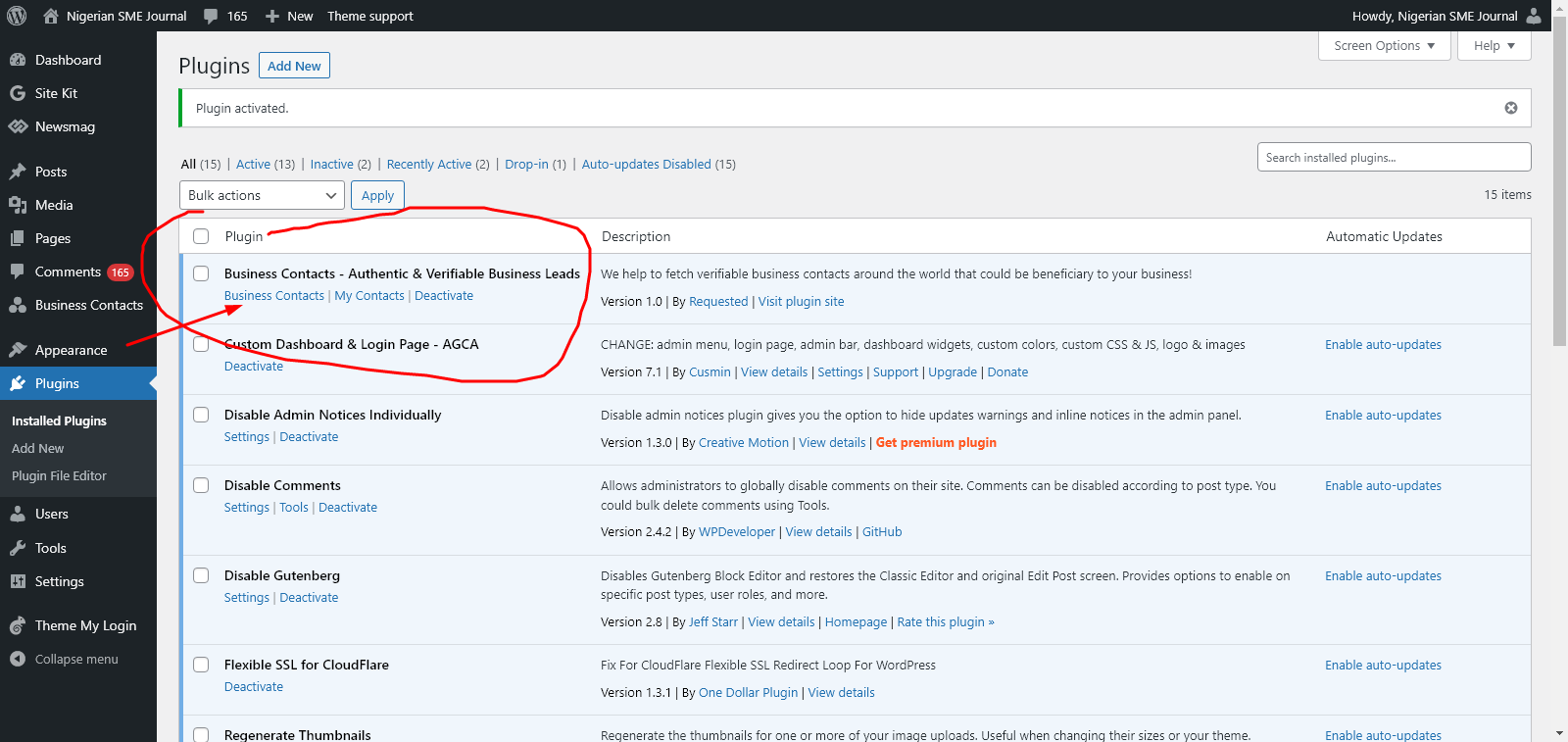Screen dimensions: 1568x742
Task: Check the Regenerate Thumbnails plugin checkbox
Action: (201, 734)
